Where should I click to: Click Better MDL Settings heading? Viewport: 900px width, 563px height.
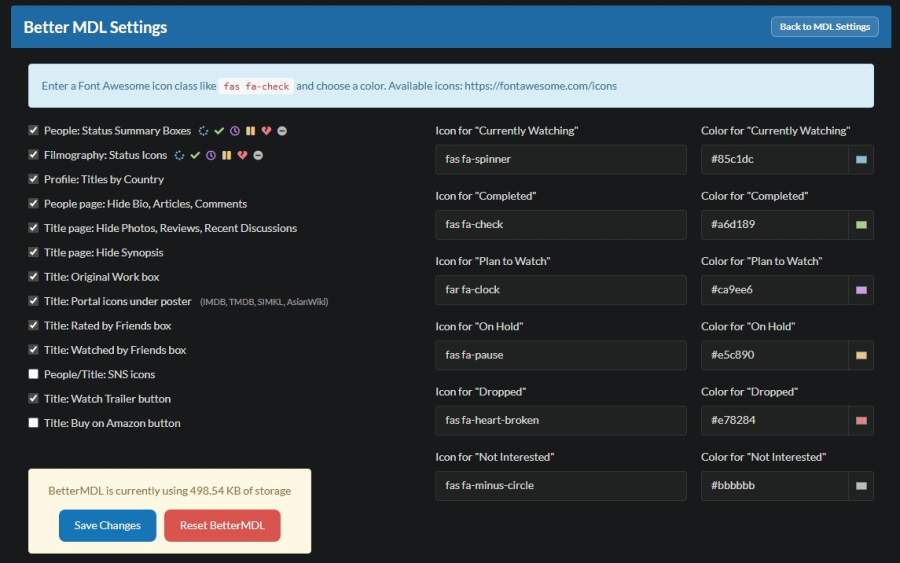click(95, 28)
